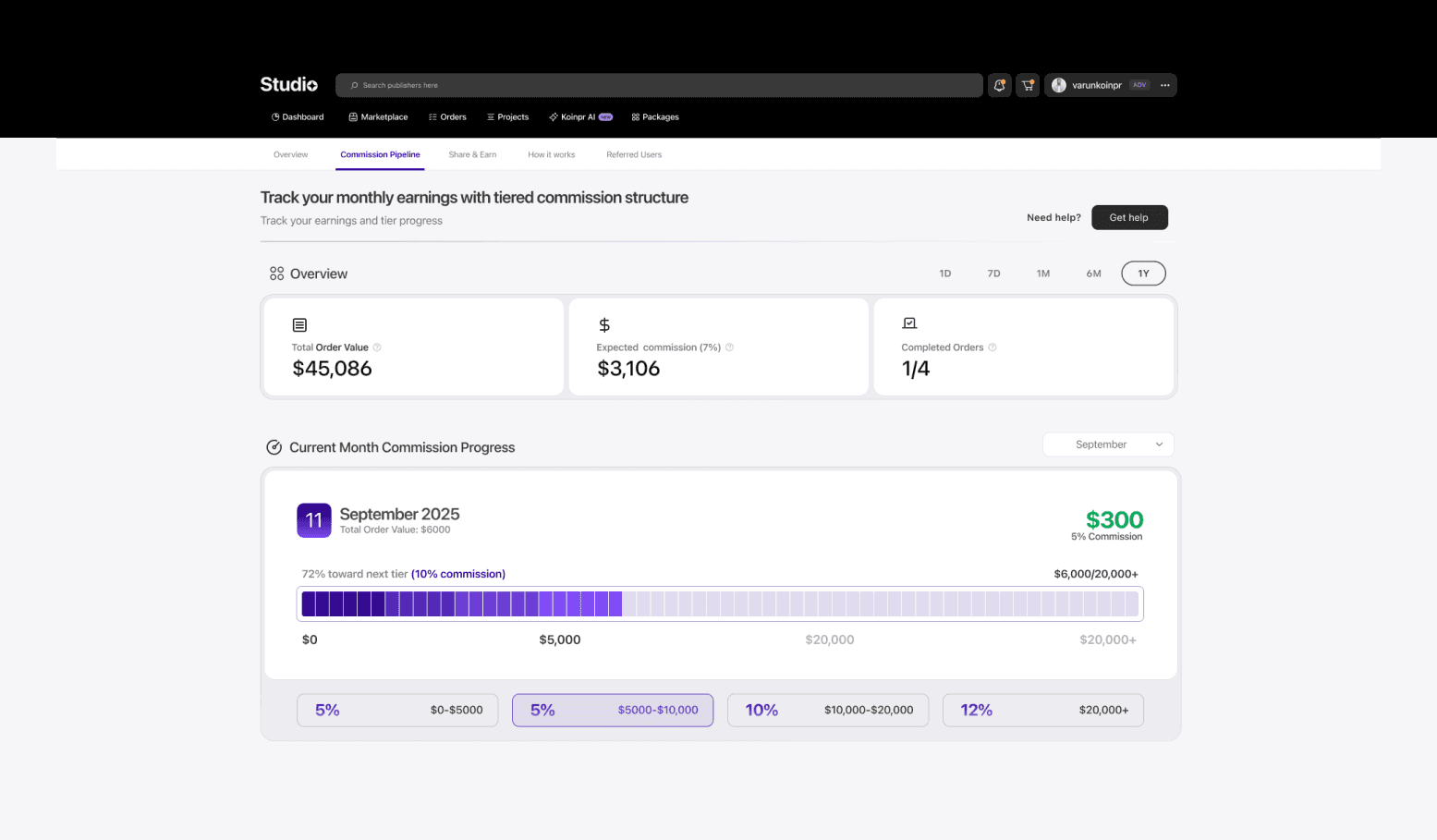The height and width of the screenshot is (840, 1437).
Task: Select the 6M time range
Action: coord(1094,274)
